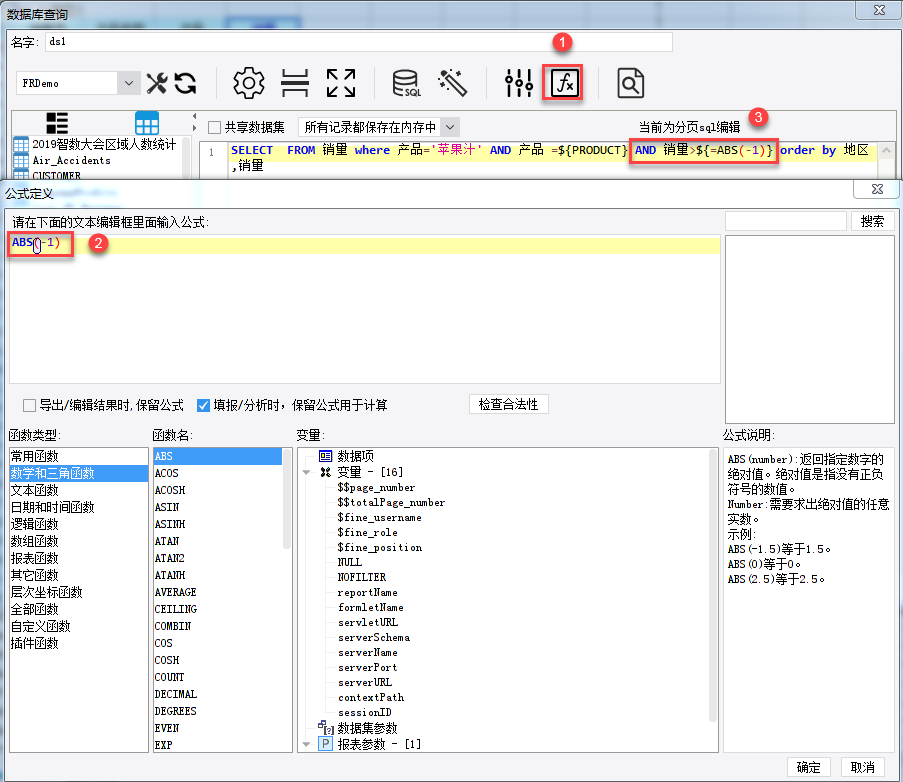Click the 检查合法性 button

click(x=509, y=404)
